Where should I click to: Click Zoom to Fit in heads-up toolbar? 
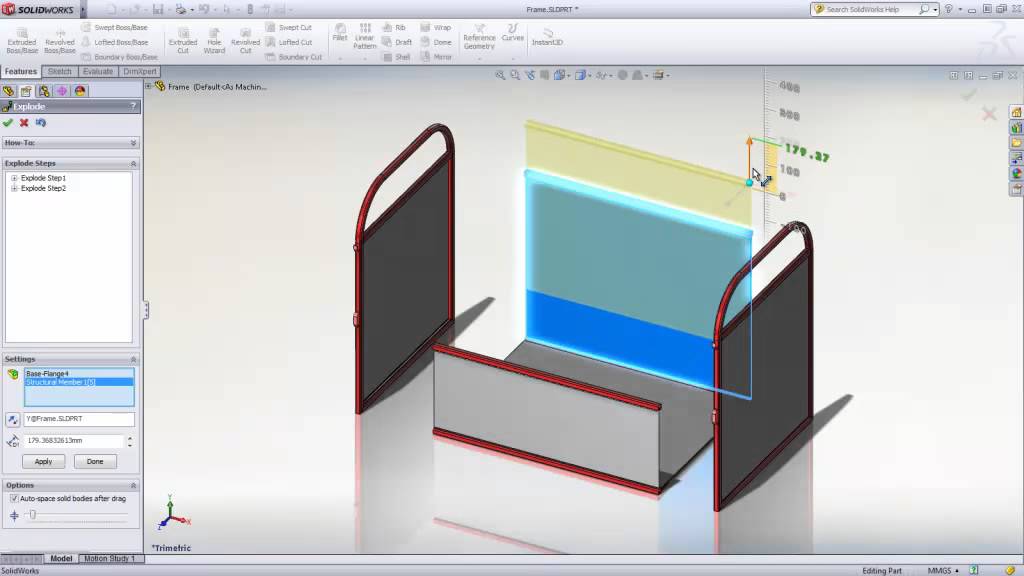(500, 75)
